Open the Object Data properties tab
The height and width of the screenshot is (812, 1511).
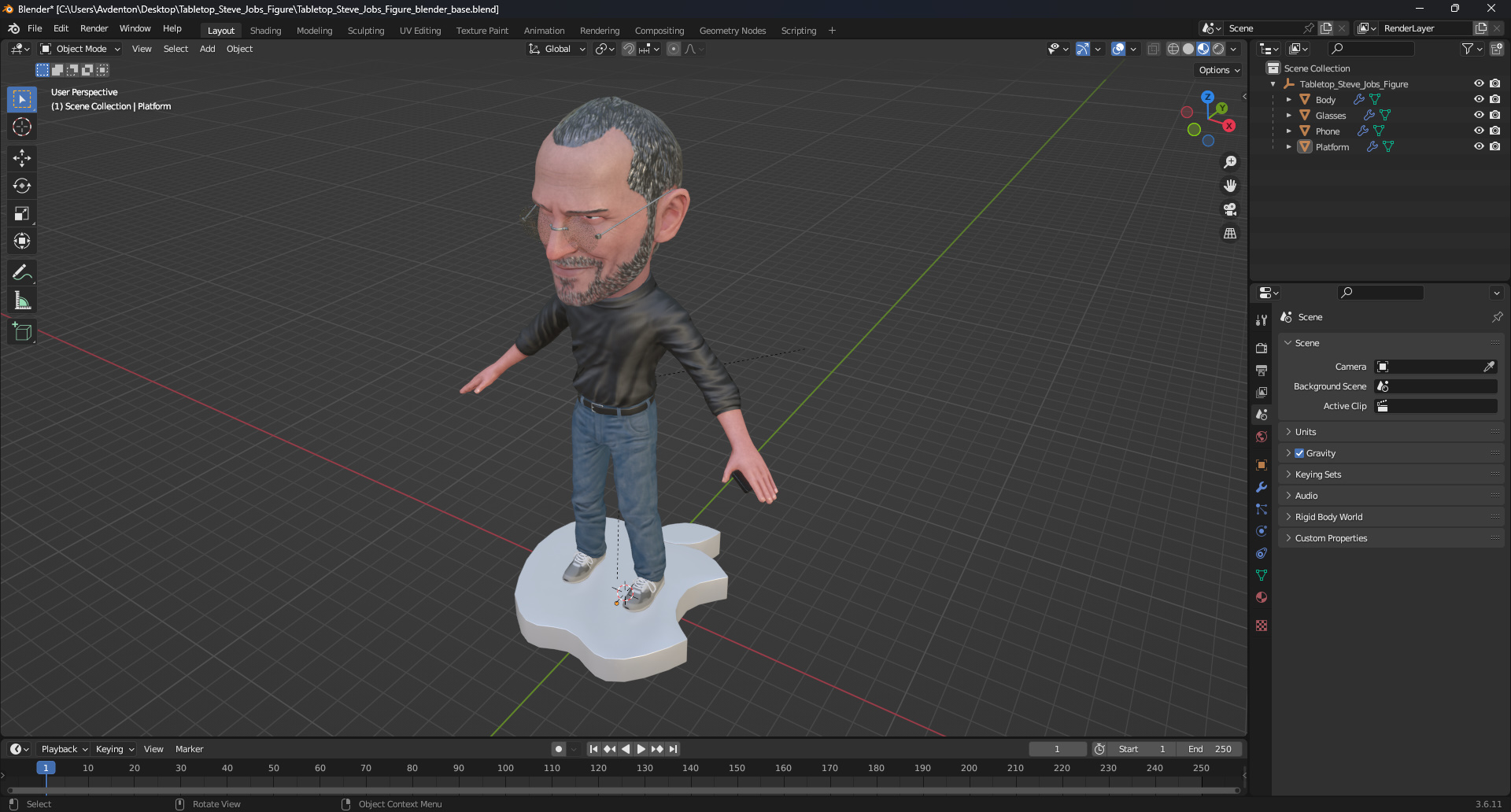1262,575
